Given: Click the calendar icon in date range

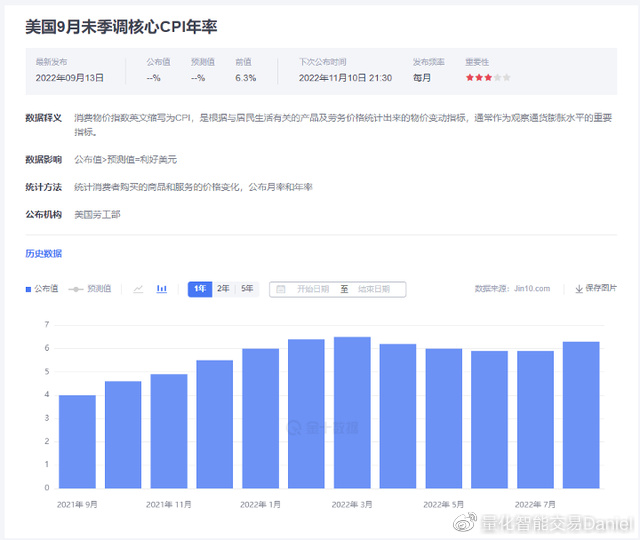Looking at the screenshot, I should [x=281, y=289].
